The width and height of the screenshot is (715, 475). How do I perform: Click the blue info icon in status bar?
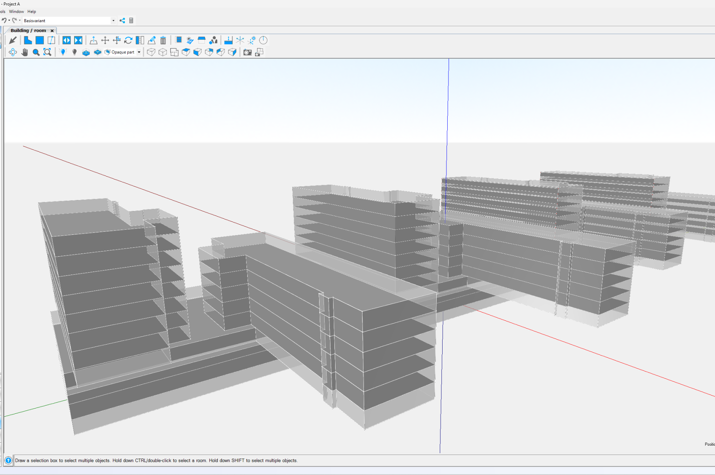[x=8, y=461]
